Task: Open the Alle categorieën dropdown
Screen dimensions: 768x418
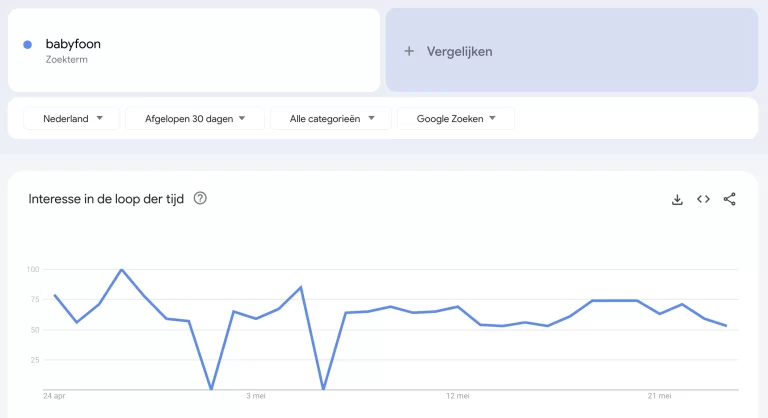Action: [x=331, y=119]
